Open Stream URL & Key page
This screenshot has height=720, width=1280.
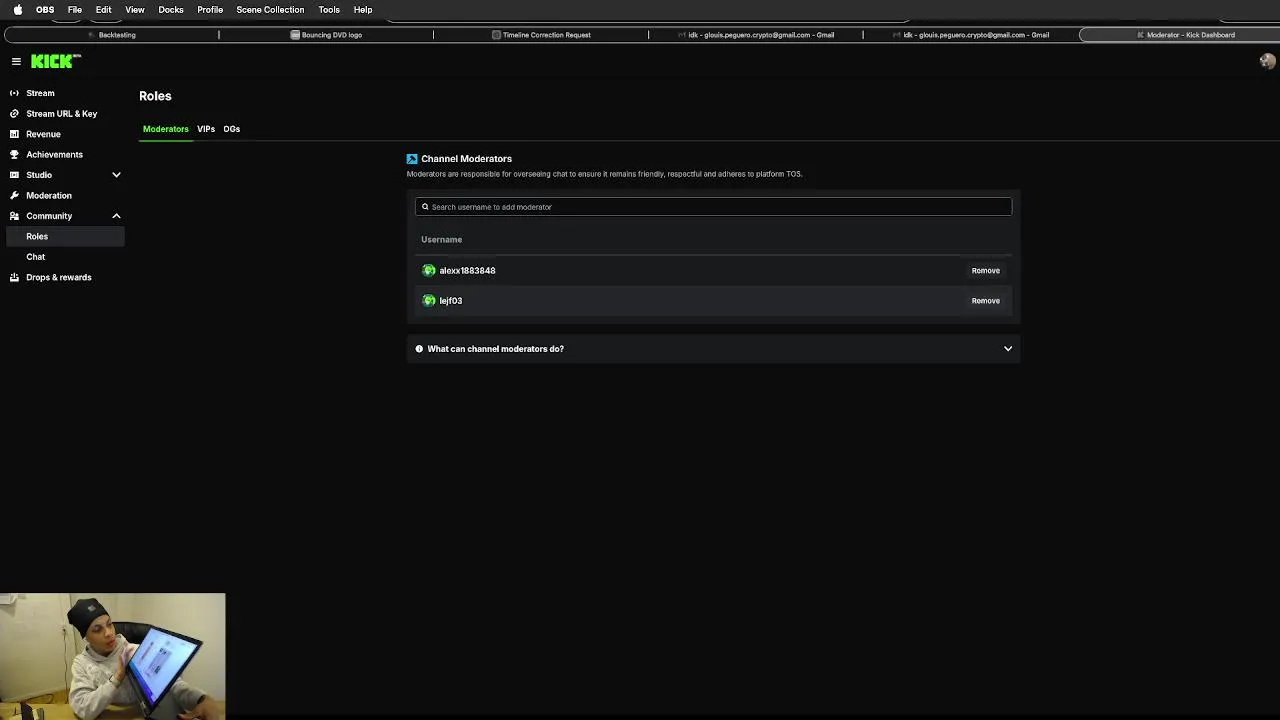(62, 114)
